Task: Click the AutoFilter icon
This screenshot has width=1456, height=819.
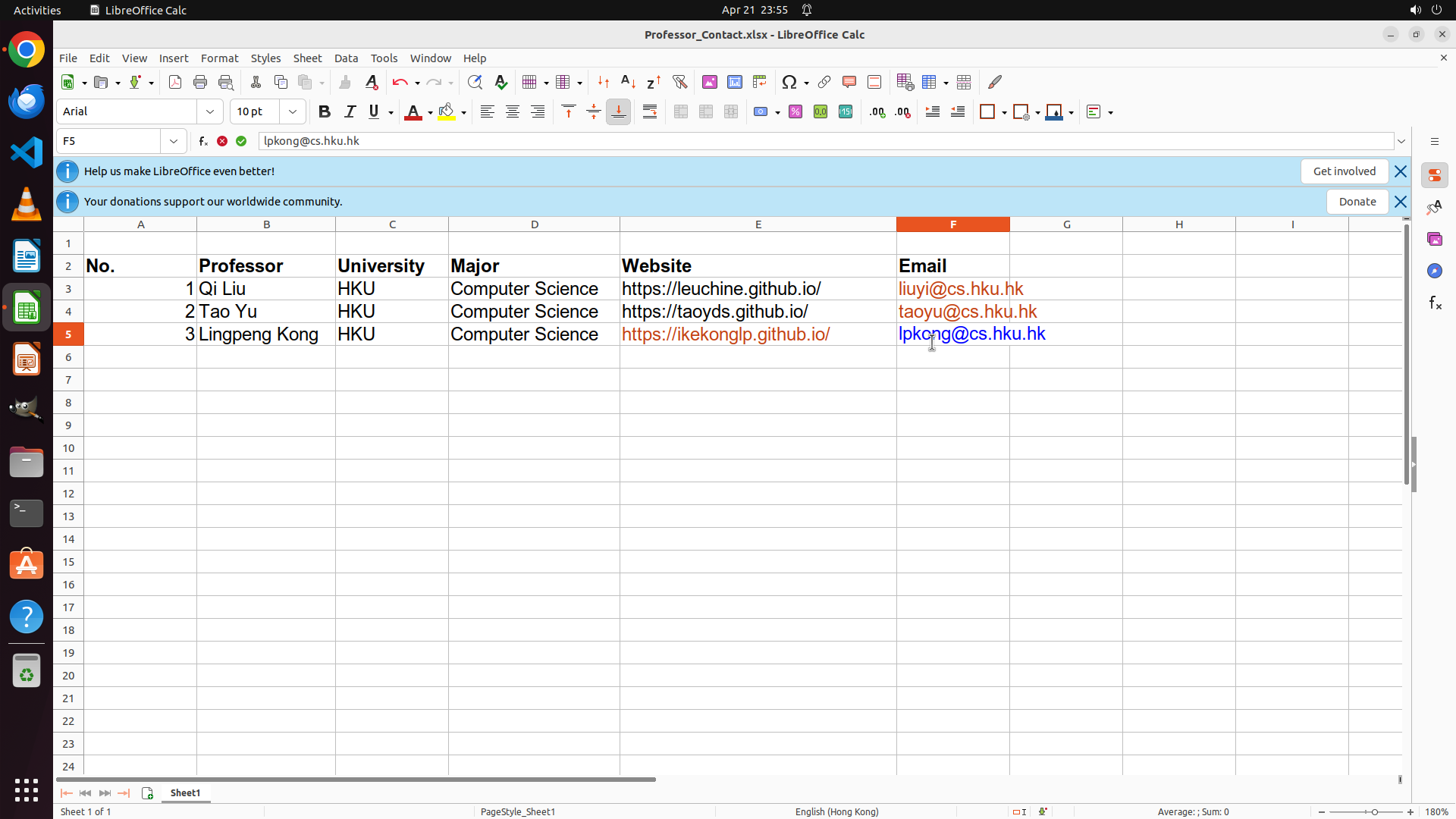Action: (679, 82)
